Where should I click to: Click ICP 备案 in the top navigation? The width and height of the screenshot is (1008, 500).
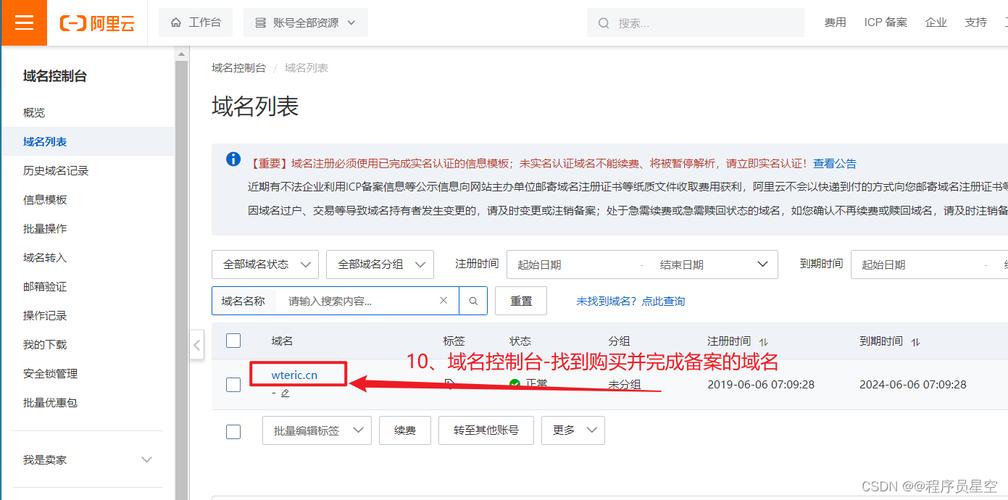click(885, 22)
